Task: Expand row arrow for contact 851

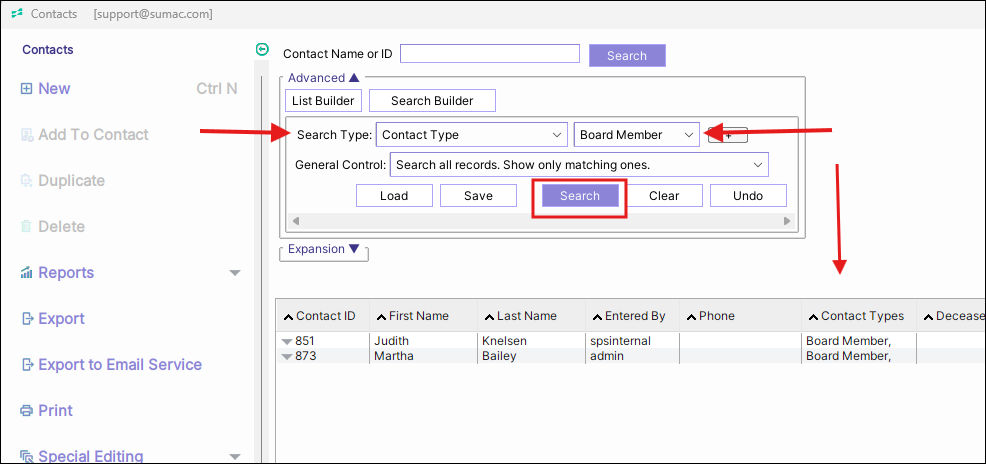Action: pos(287,342)
